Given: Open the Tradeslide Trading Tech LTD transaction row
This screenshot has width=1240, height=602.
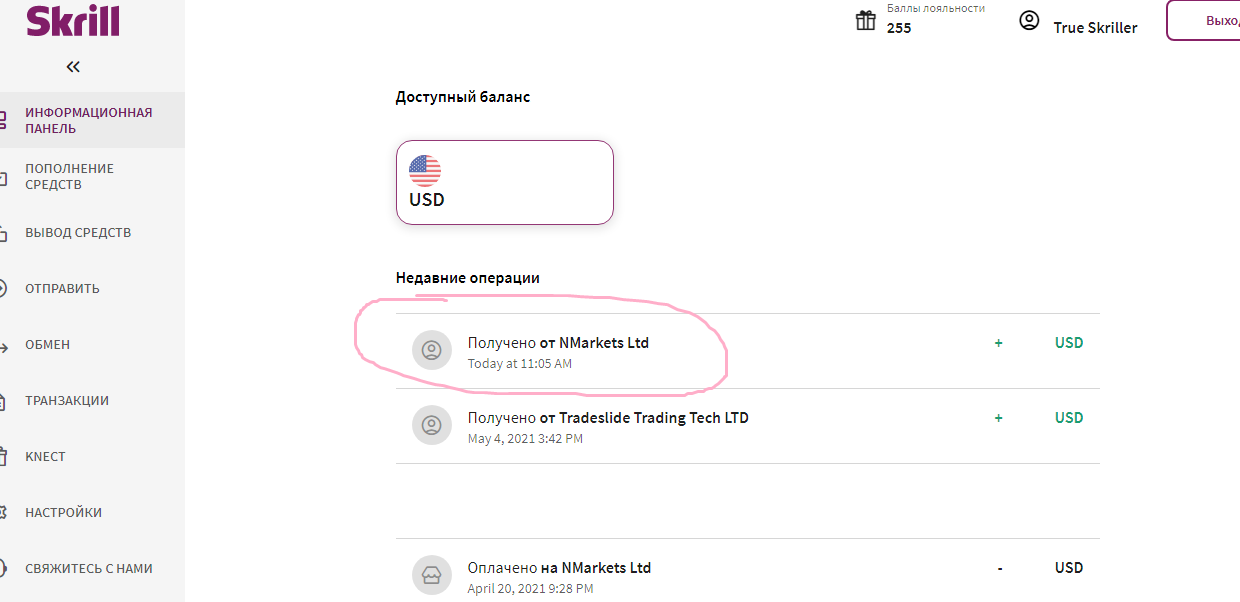Looking at the screenshot, I should [x=747, y=426].
